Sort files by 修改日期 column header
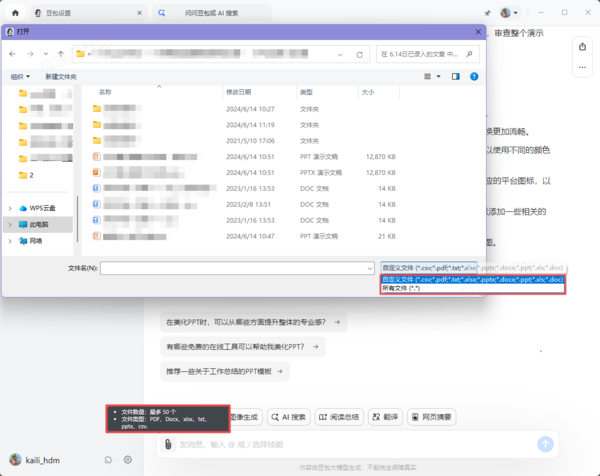This screenshot has width=600, height=476. (x=238, y=92)
